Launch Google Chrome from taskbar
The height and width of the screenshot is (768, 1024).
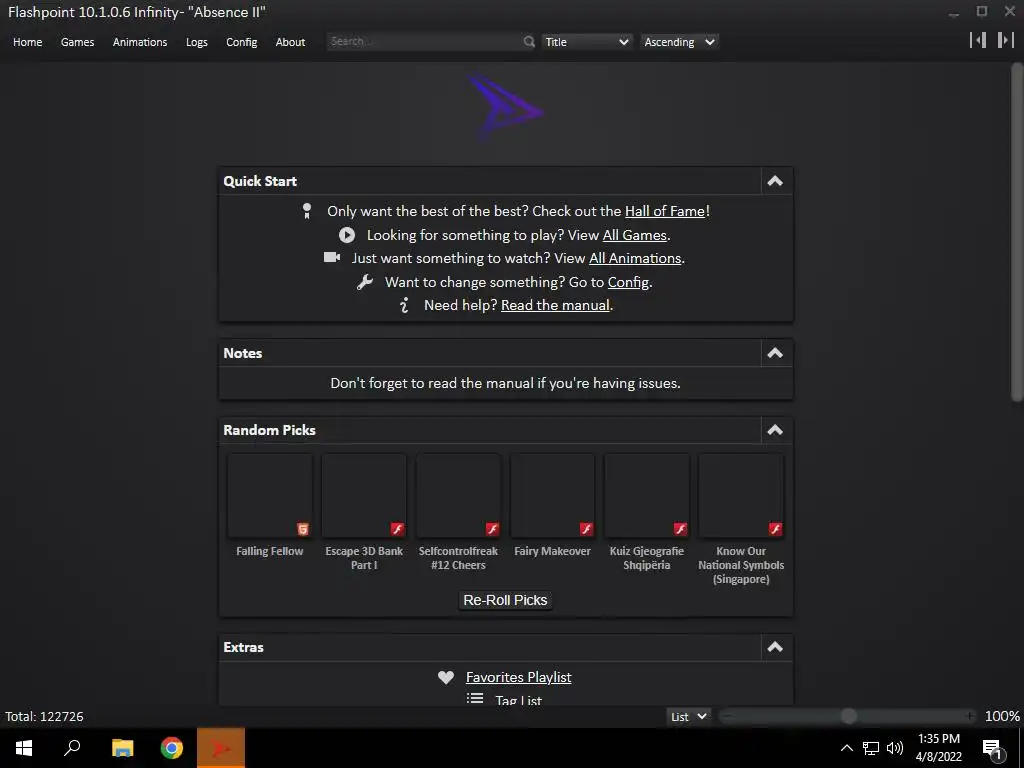point(172,748)
